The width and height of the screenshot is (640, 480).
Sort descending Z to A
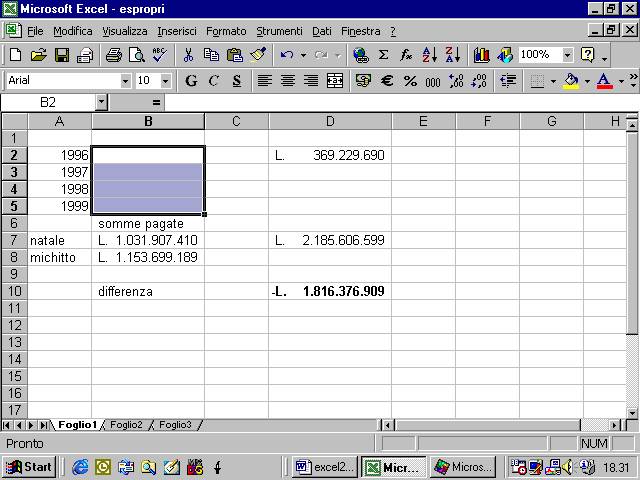[x=453, y=55]
